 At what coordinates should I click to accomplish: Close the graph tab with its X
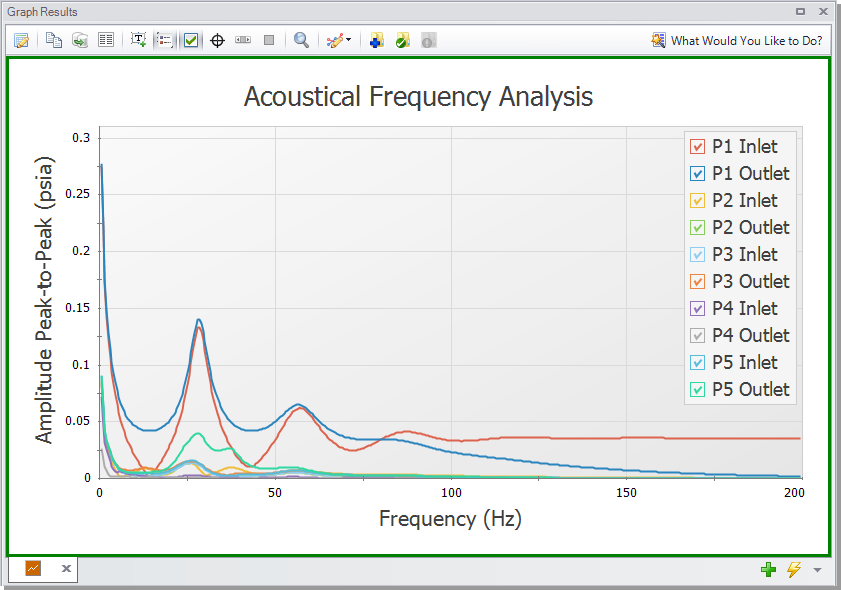(x=66, y=568)
